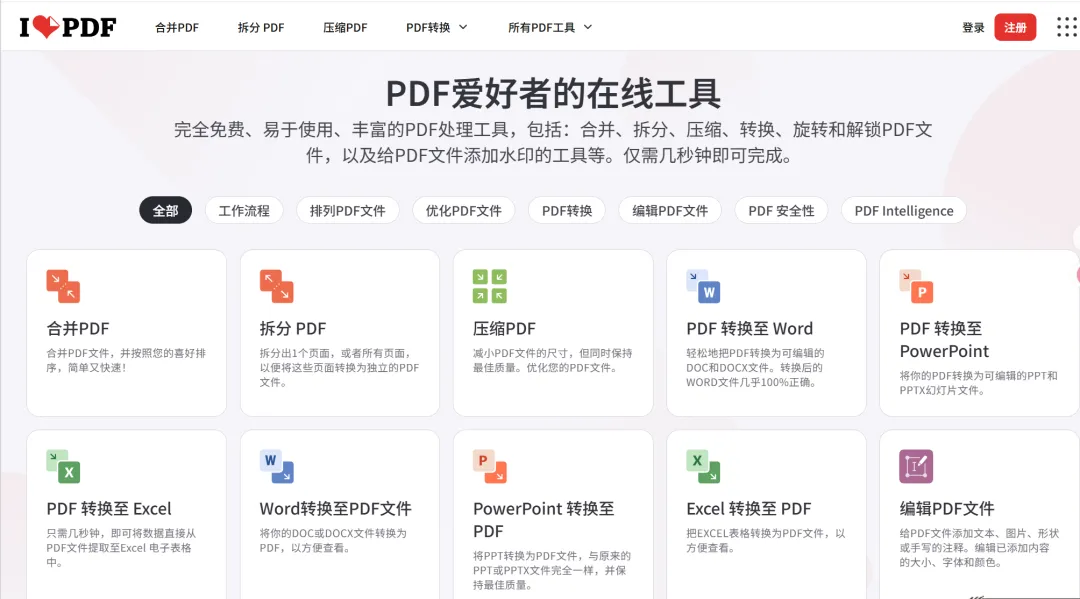
Task: Click the iLovePDF logo
Action: tap(68, 27)
